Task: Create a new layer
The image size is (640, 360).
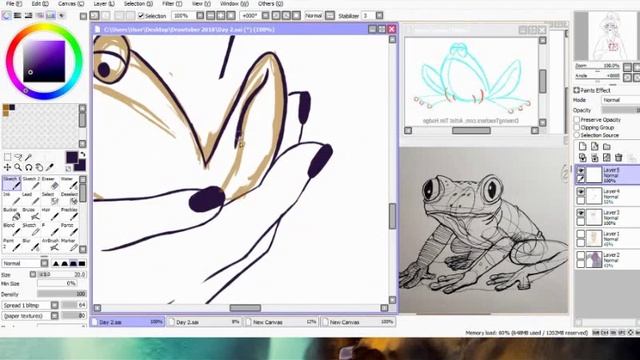Action: point(582,147)
